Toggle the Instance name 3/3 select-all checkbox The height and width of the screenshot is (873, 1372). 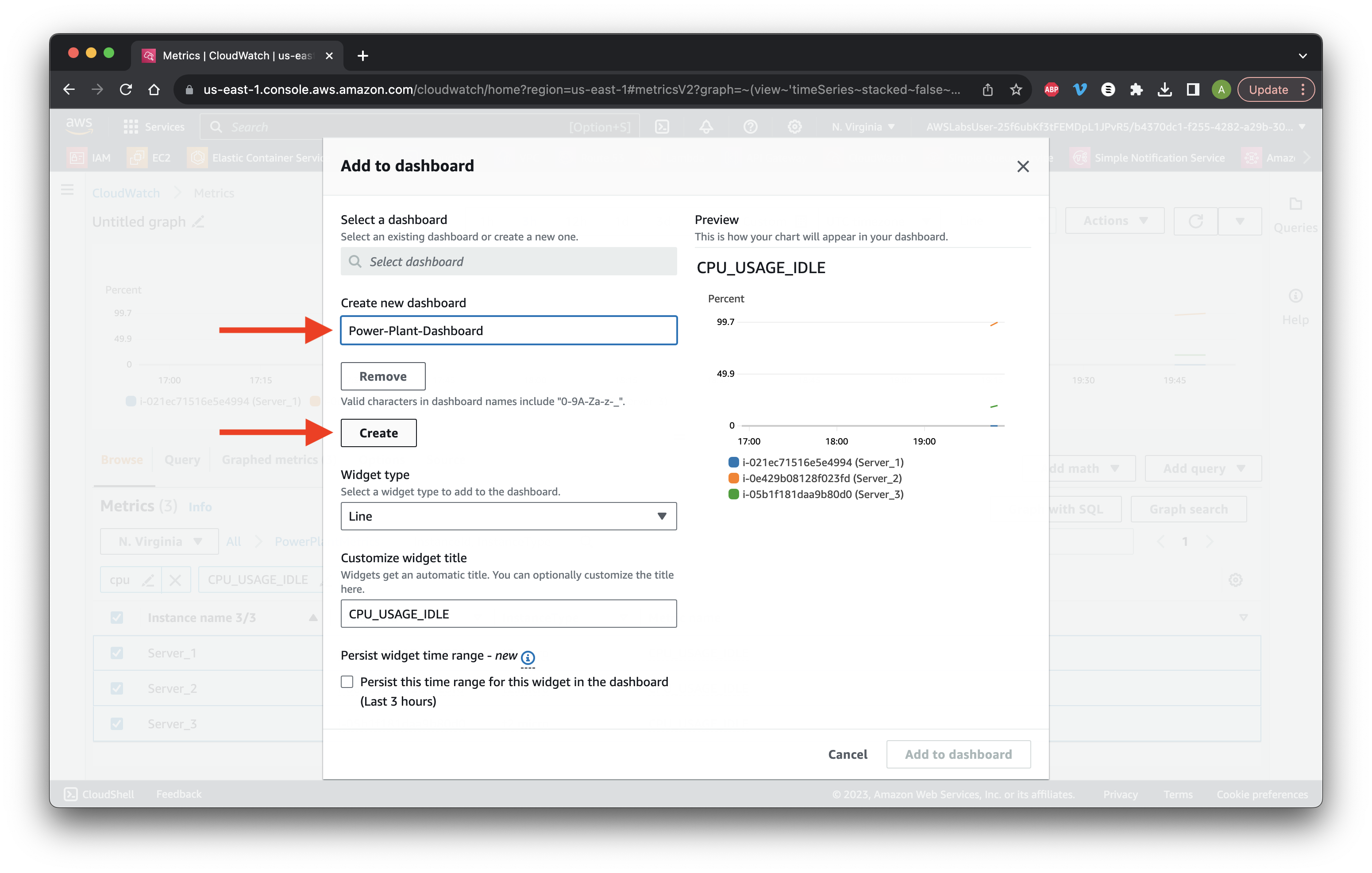coord(117,618)
